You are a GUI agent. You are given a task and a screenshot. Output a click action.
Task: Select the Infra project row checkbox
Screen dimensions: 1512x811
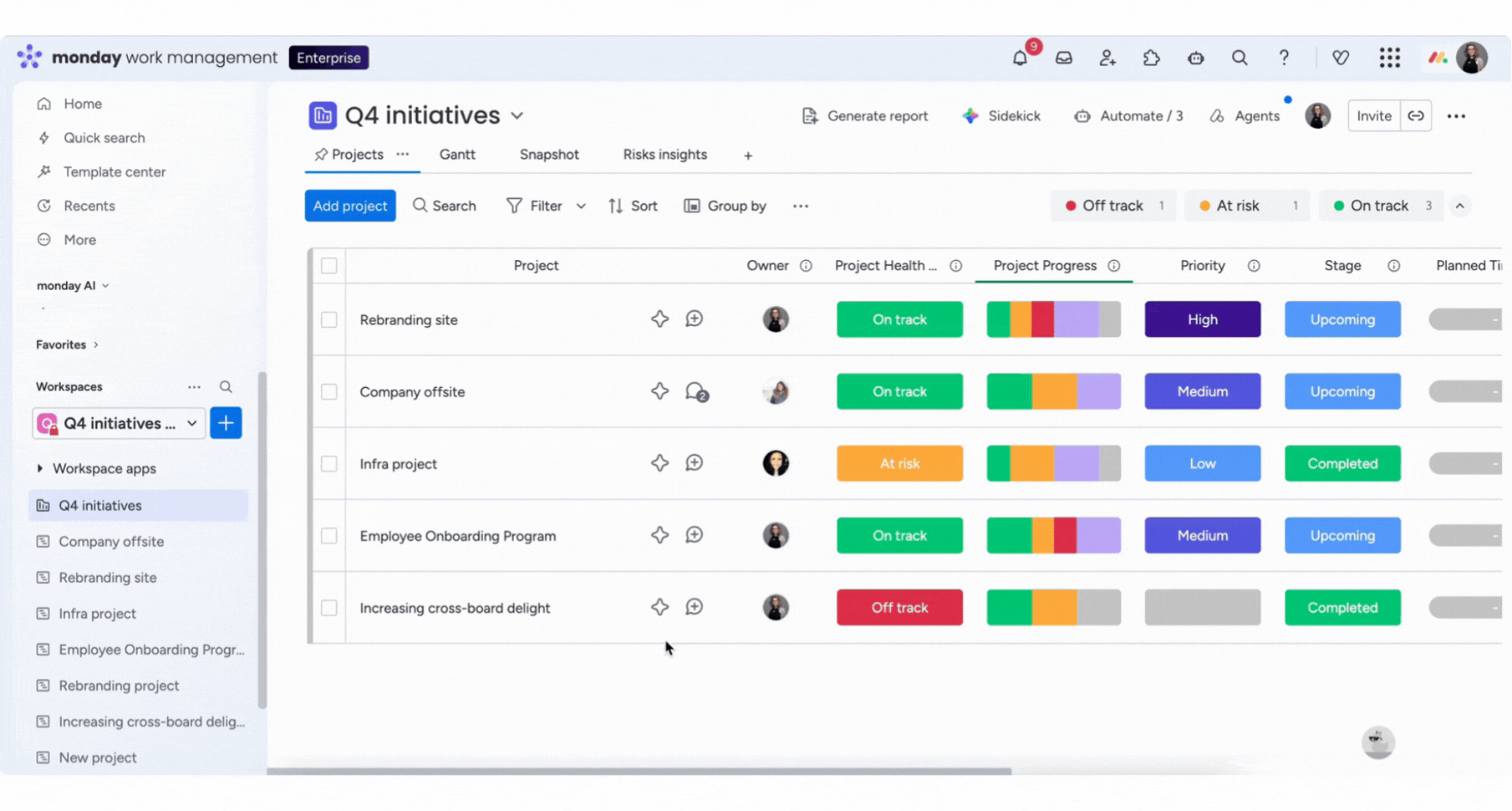point(329,464)
